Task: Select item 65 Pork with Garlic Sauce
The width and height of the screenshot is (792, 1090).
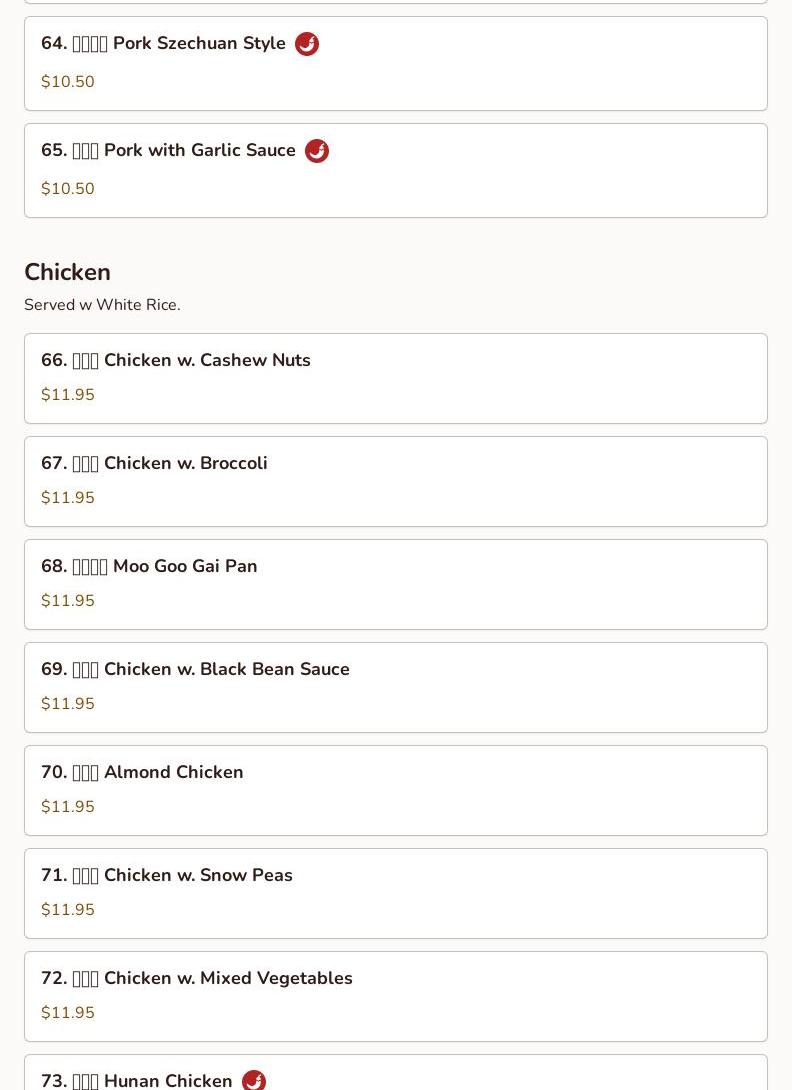Action: pyautogui.click(x=396, y=171)
